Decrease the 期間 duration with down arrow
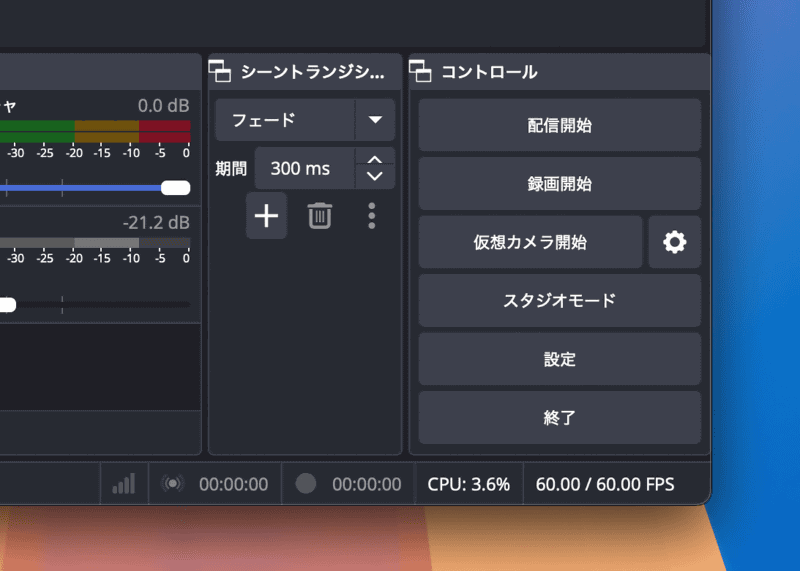 (375, 177)
